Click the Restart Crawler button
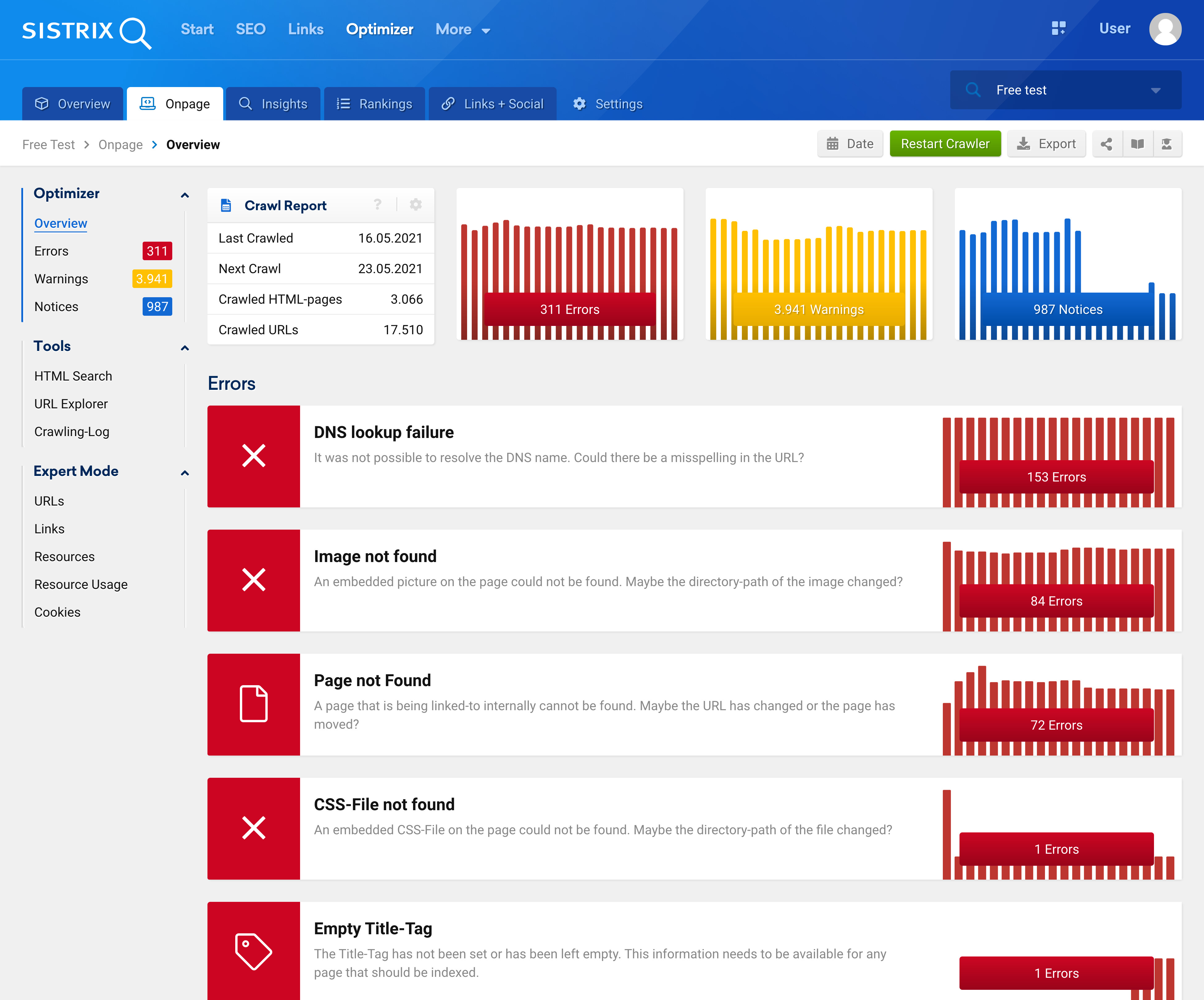The image size is (1204, 1000). click(945, 144)
